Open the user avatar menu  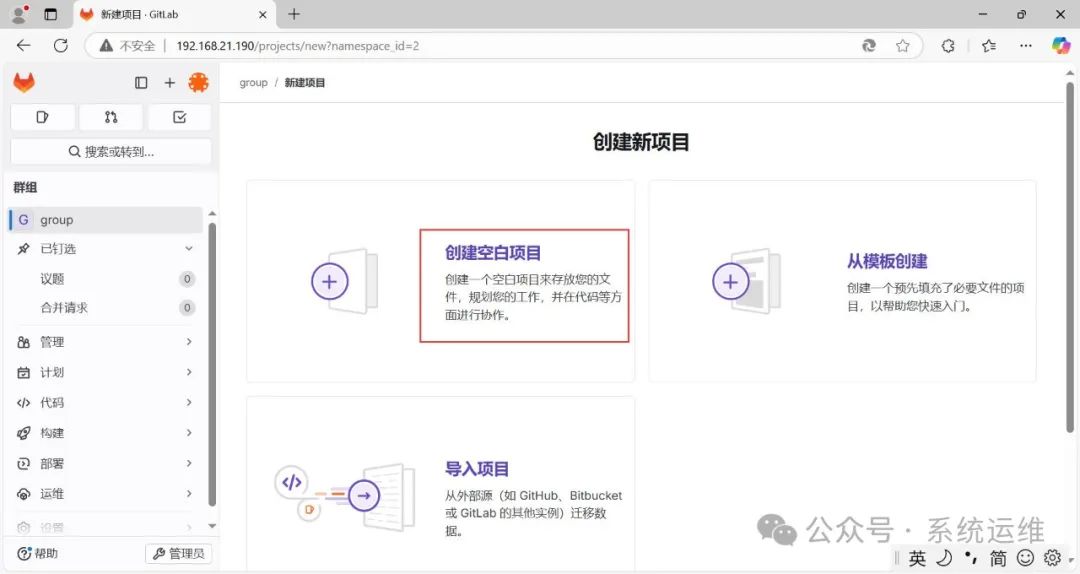click(x=198, y=83)
